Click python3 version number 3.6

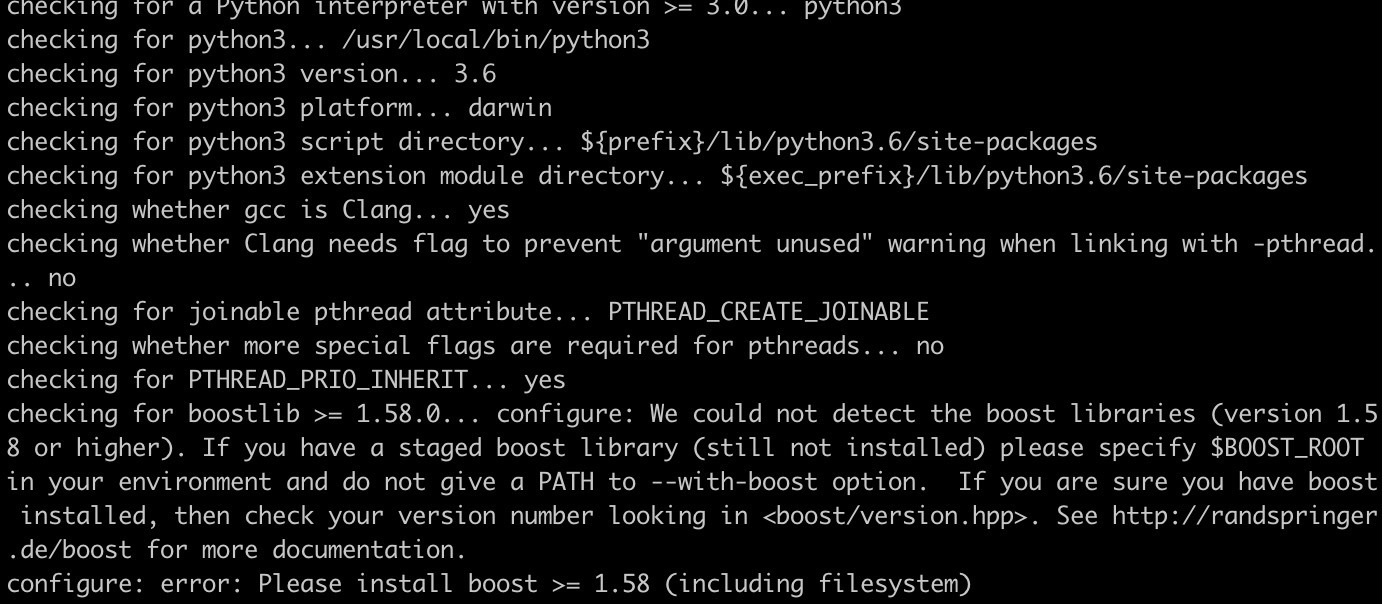coord(475,74)
